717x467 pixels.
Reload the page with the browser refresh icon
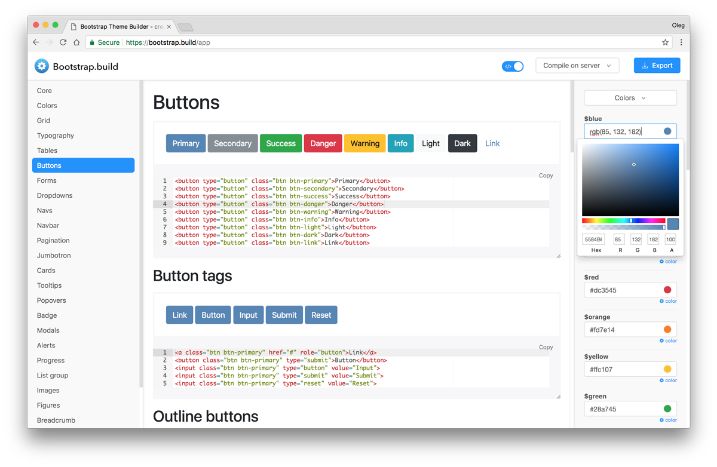(63, 42)
